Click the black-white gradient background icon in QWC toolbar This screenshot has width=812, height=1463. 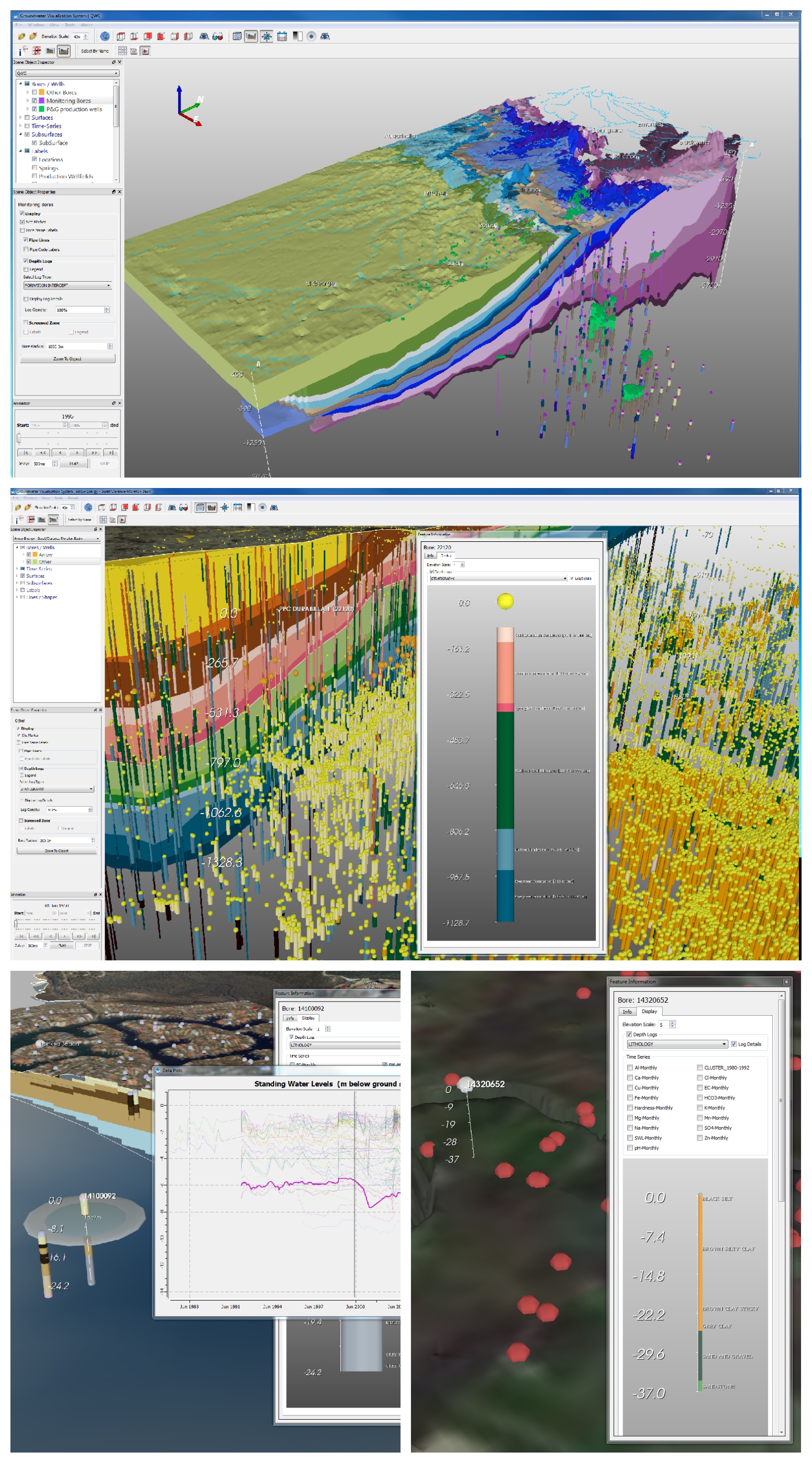click(297, 37)
